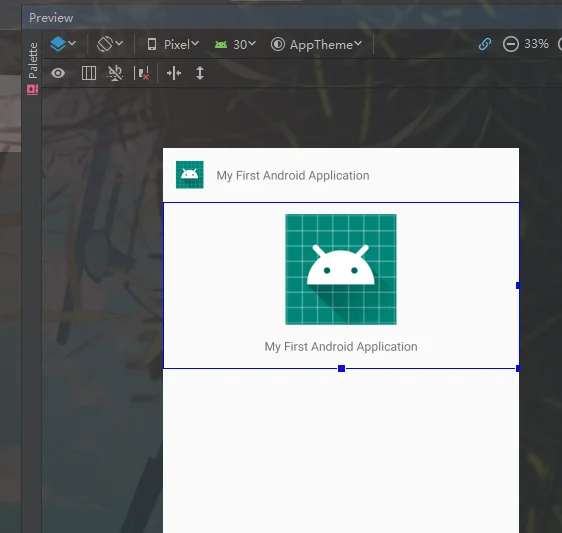Open the API version 30 dropdown
Image resolution: width=562 pixels, height=533 pixels.
(235, 44)
